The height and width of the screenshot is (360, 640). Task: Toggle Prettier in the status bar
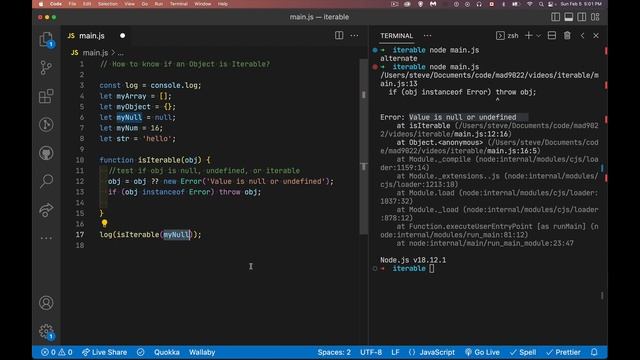pyautogui.click(x=563, y=352)
